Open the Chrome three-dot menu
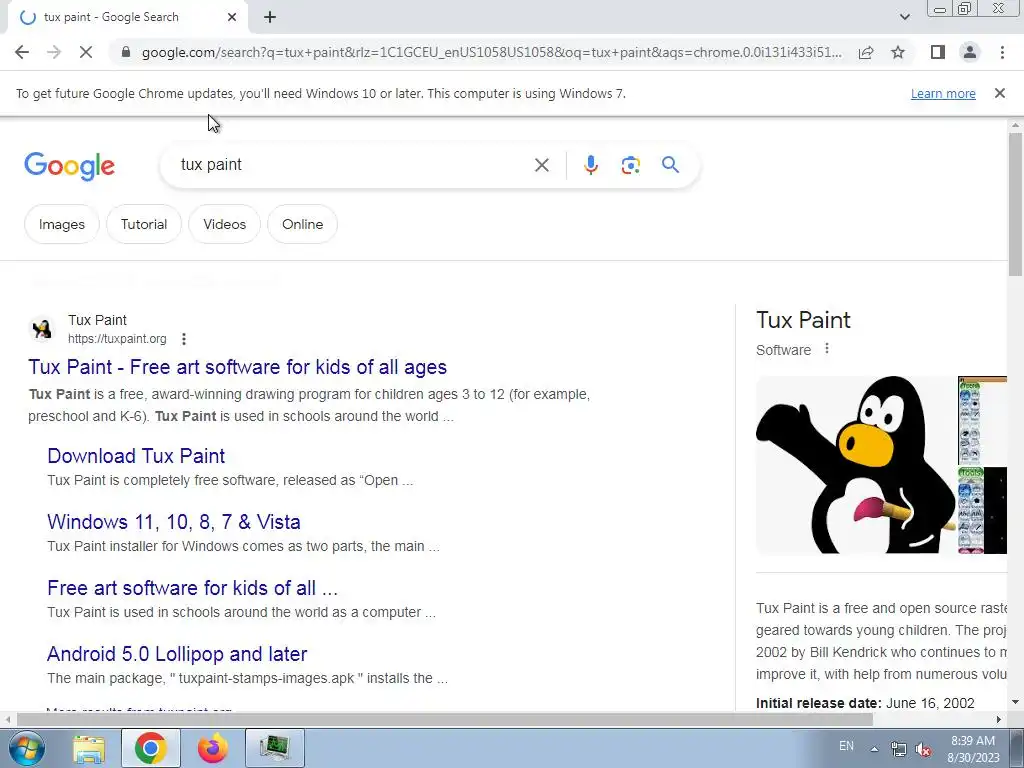 click(1002, 52)
